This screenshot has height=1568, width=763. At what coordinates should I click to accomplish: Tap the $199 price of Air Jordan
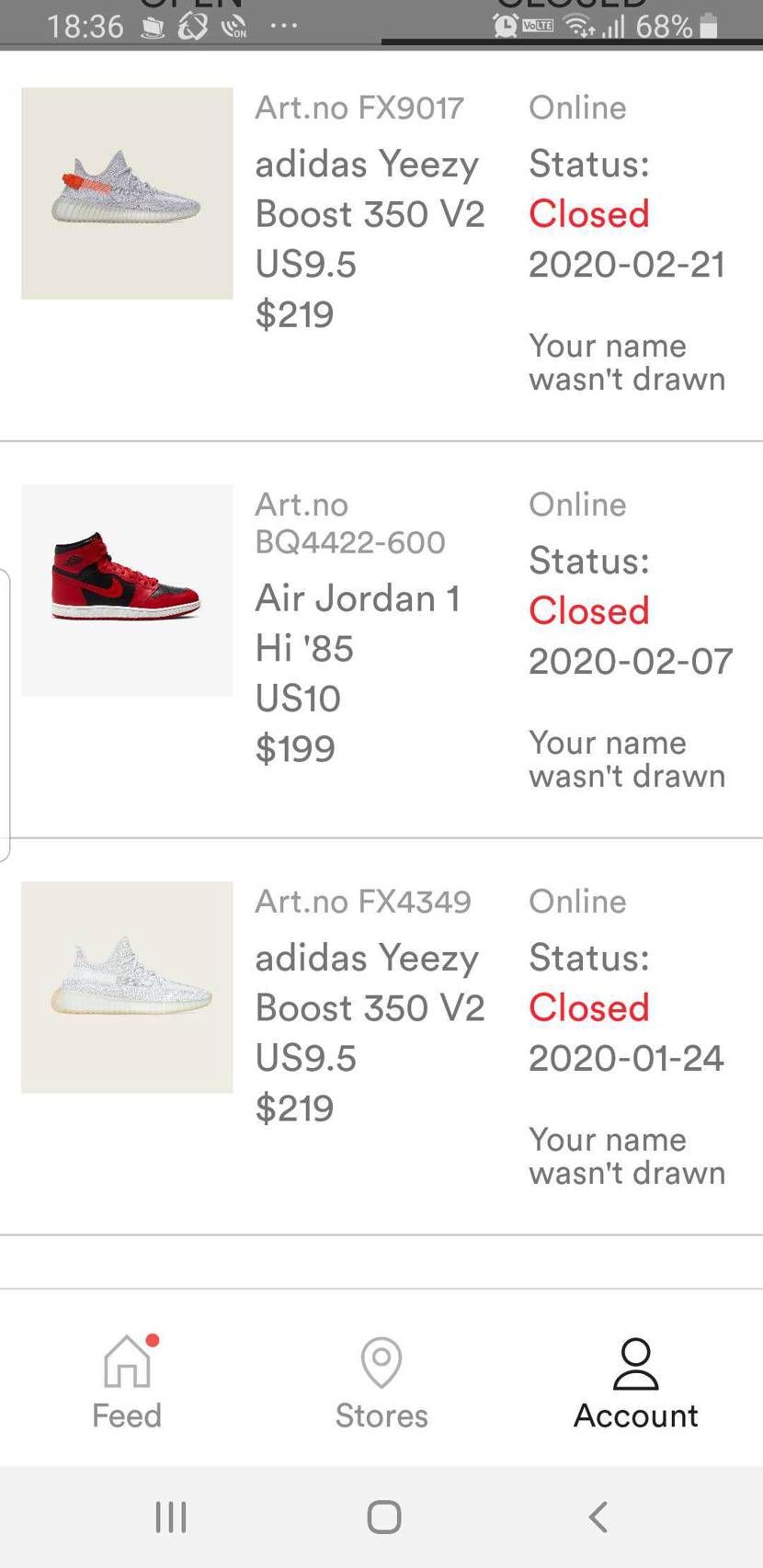(295, 748)
